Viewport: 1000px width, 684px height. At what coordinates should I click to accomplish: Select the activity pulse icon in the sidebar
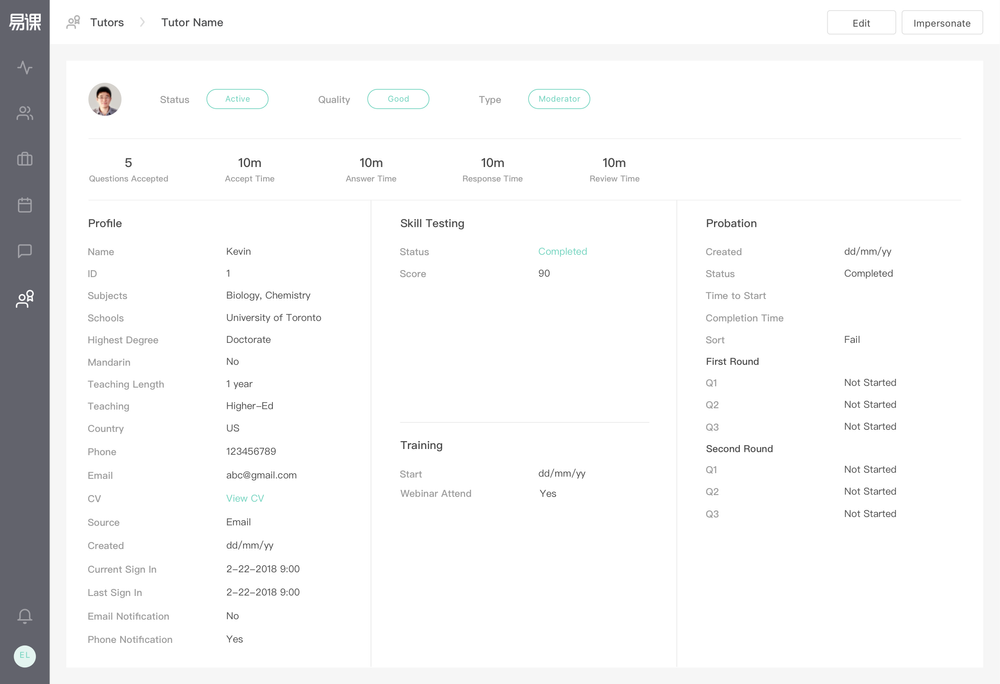(x=24, y=67)
